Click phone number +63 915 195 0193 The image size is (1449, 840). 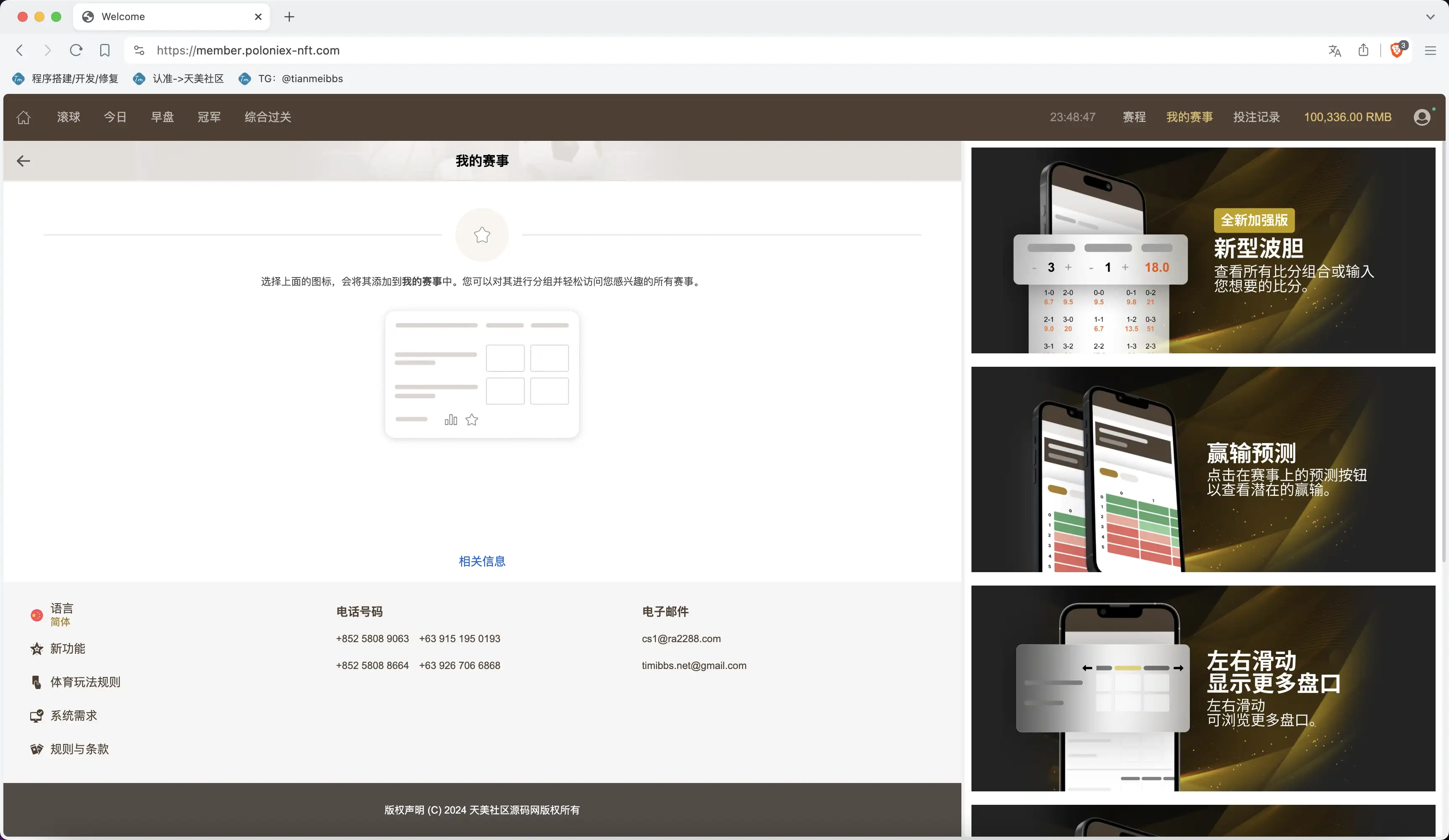460,639
